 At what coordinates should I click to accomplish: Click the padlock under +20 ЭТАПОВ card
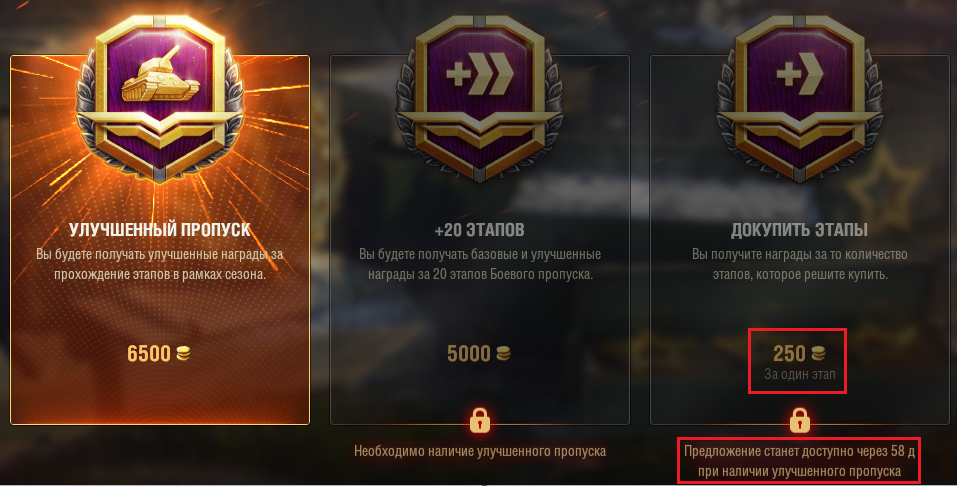tap(480, 420)
